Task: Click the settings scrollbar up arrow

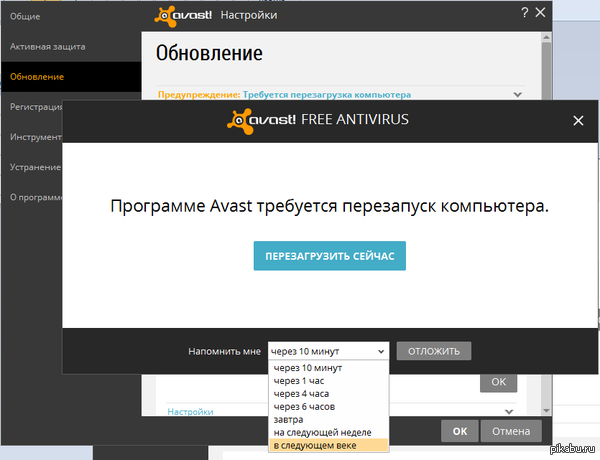Action: tap(546, 37)
